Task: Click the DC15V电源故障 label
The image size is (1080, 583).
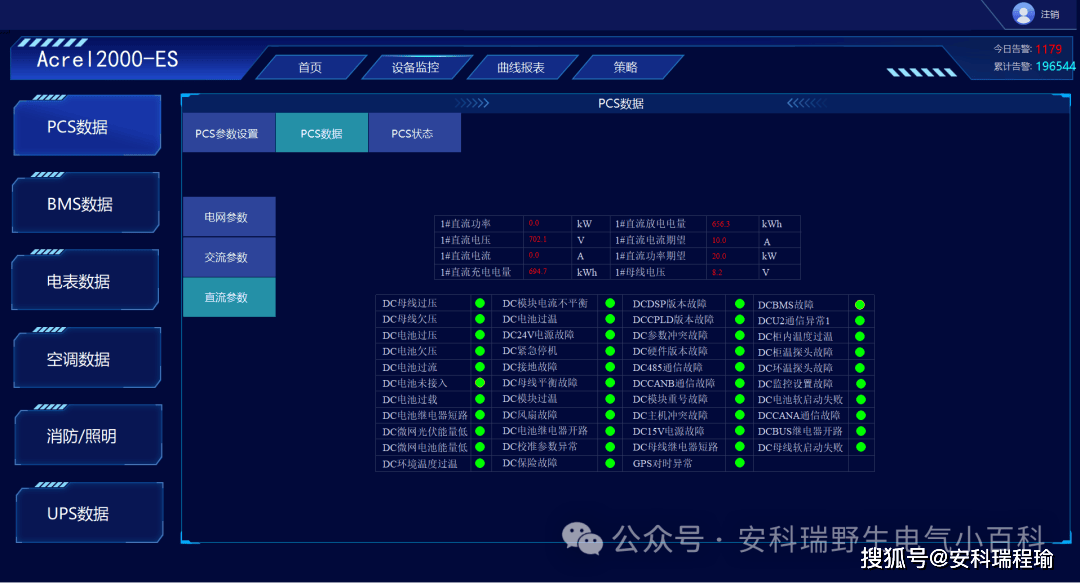Action: 668,431
